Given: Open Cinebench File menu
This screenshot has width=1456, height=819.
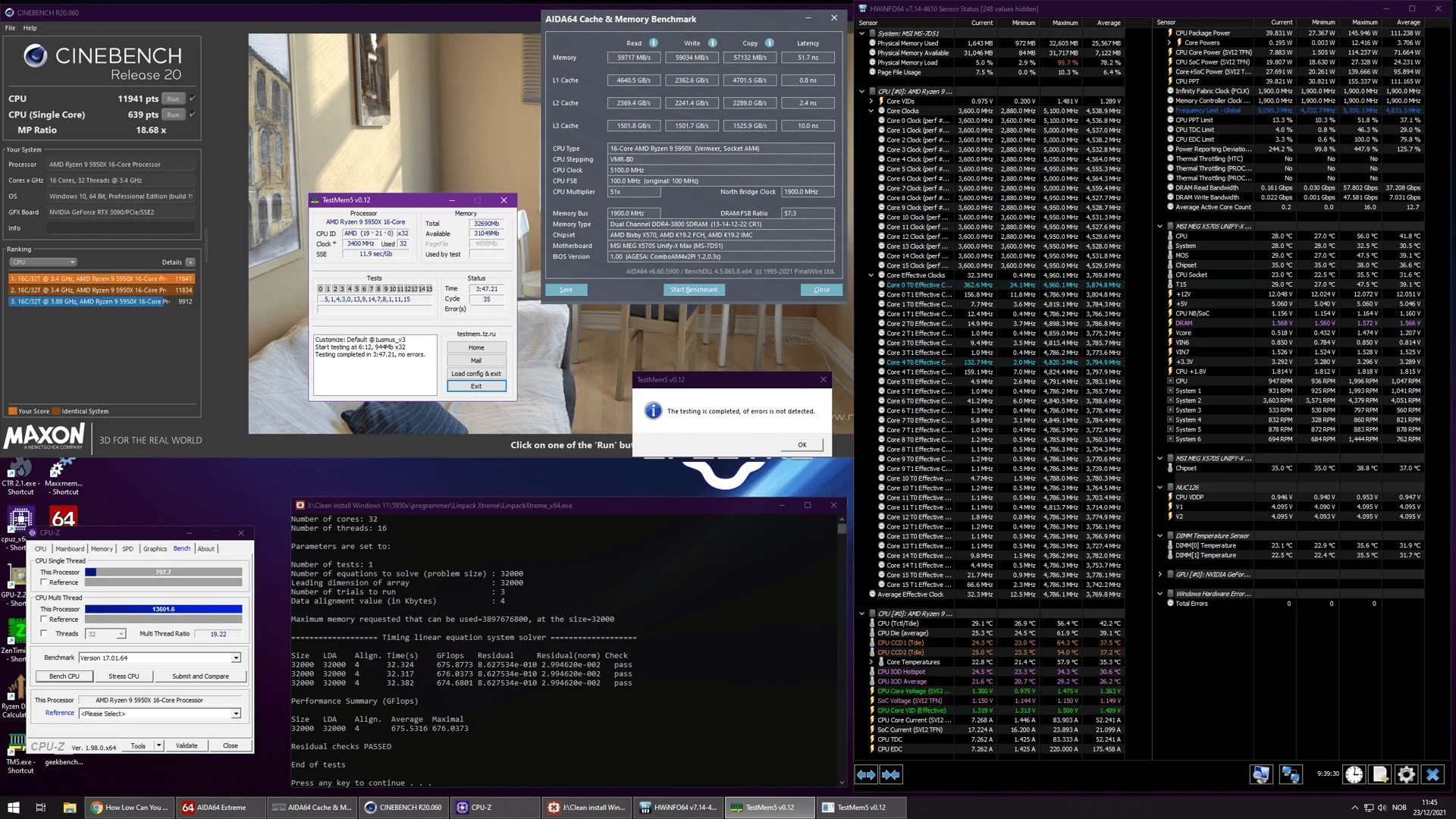Looking at the screenshot, I should coord(10,28).
